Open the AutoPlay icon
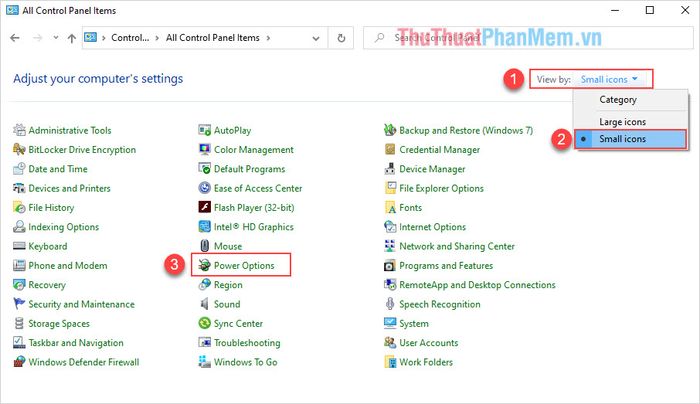 click(204, 130)
